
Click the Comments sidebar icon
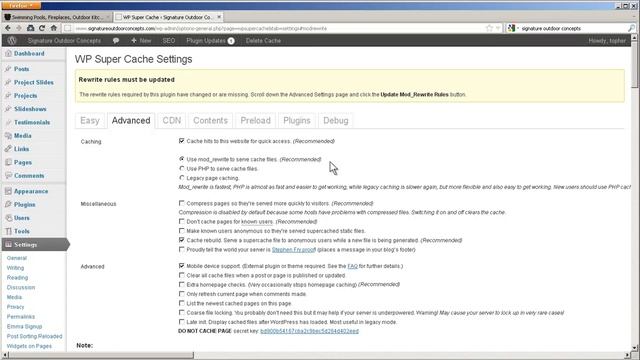click(8, 176)
